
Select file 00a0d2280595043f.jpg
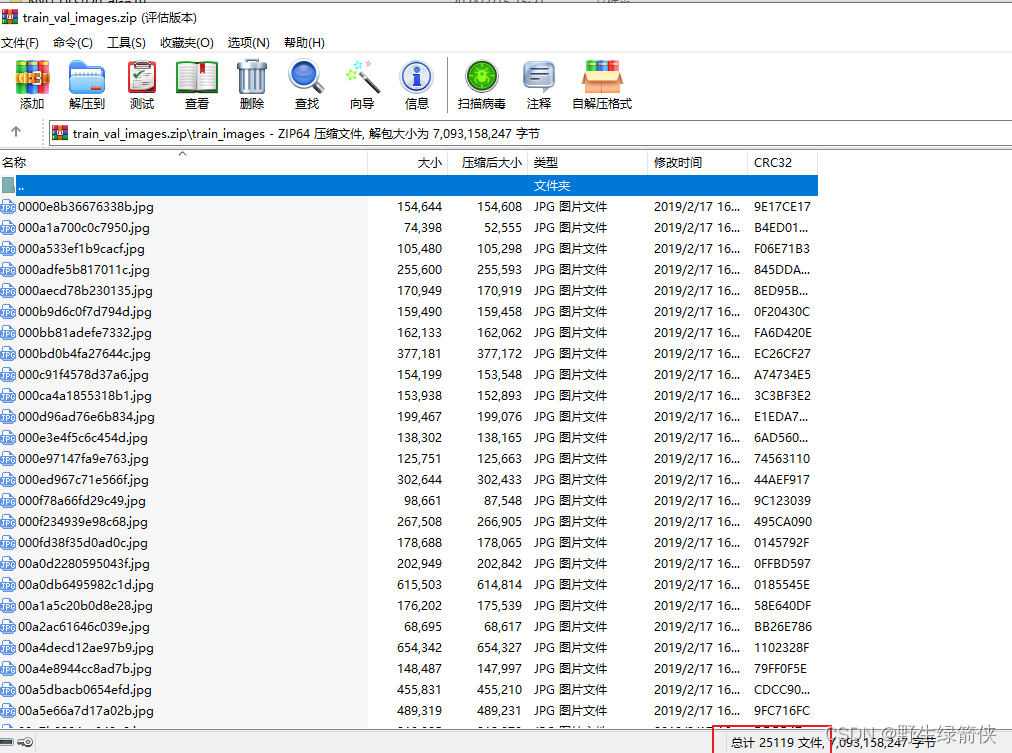[84, 564]
